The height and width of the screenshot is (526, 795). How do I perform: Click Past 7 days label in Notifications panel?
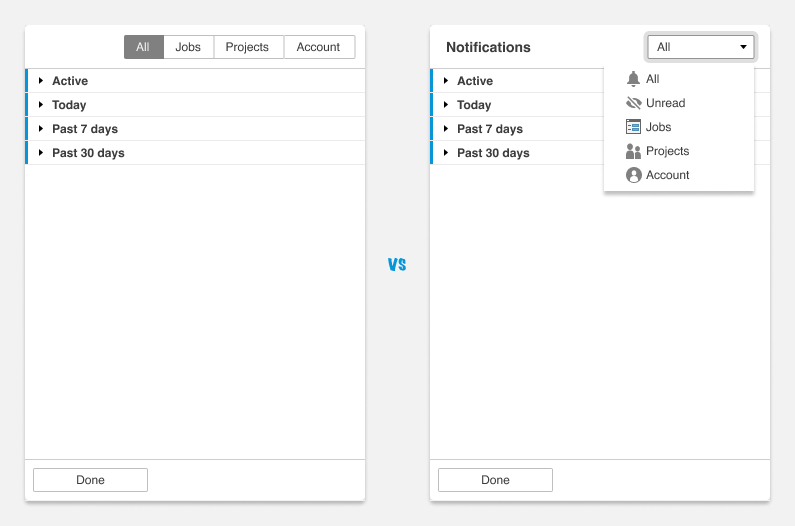click(x=490, y=129)
